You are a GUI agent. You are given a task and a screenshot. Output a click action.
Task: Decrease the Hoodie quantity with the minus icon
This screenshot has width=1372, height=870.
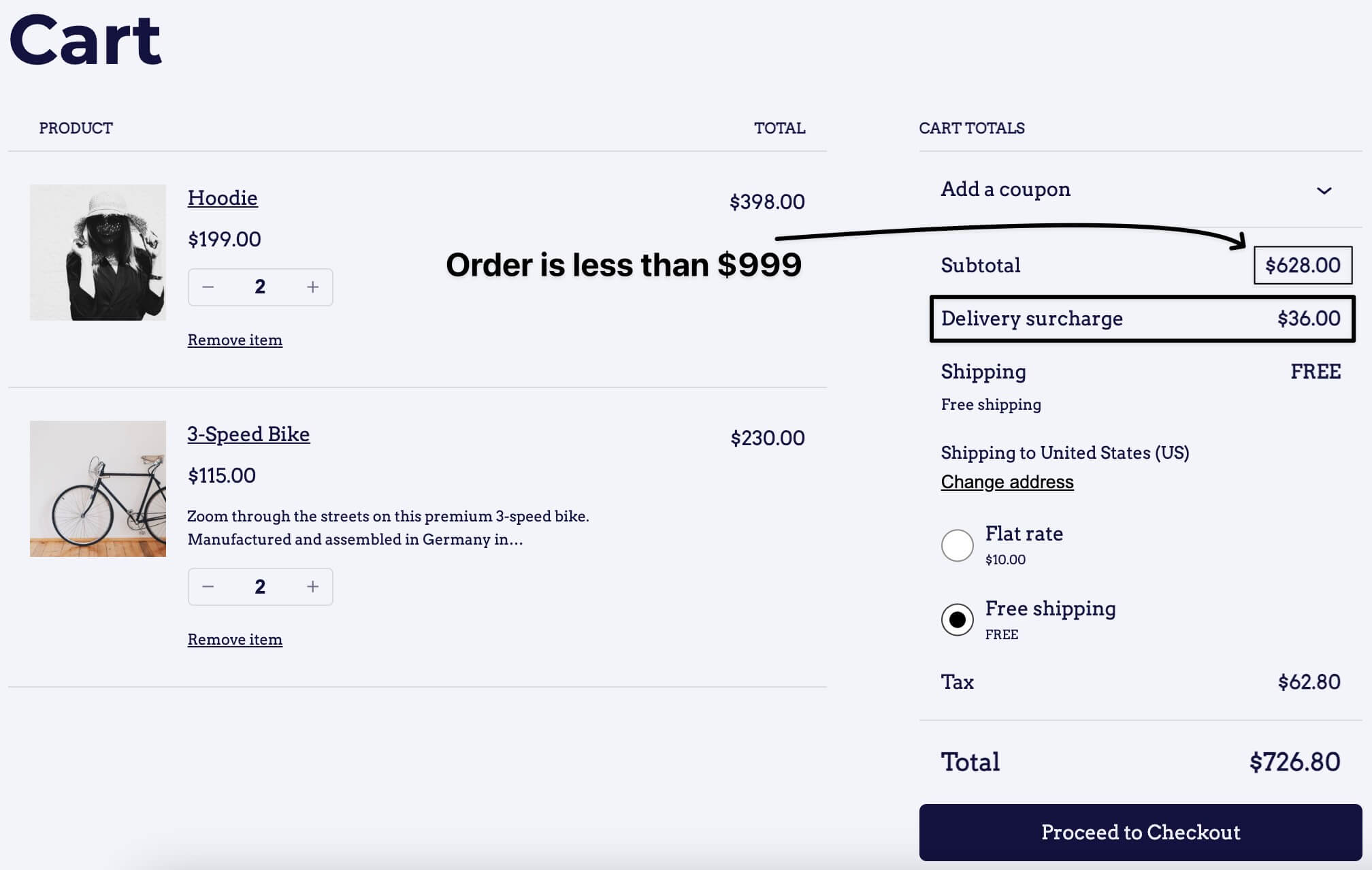(208, 287)
